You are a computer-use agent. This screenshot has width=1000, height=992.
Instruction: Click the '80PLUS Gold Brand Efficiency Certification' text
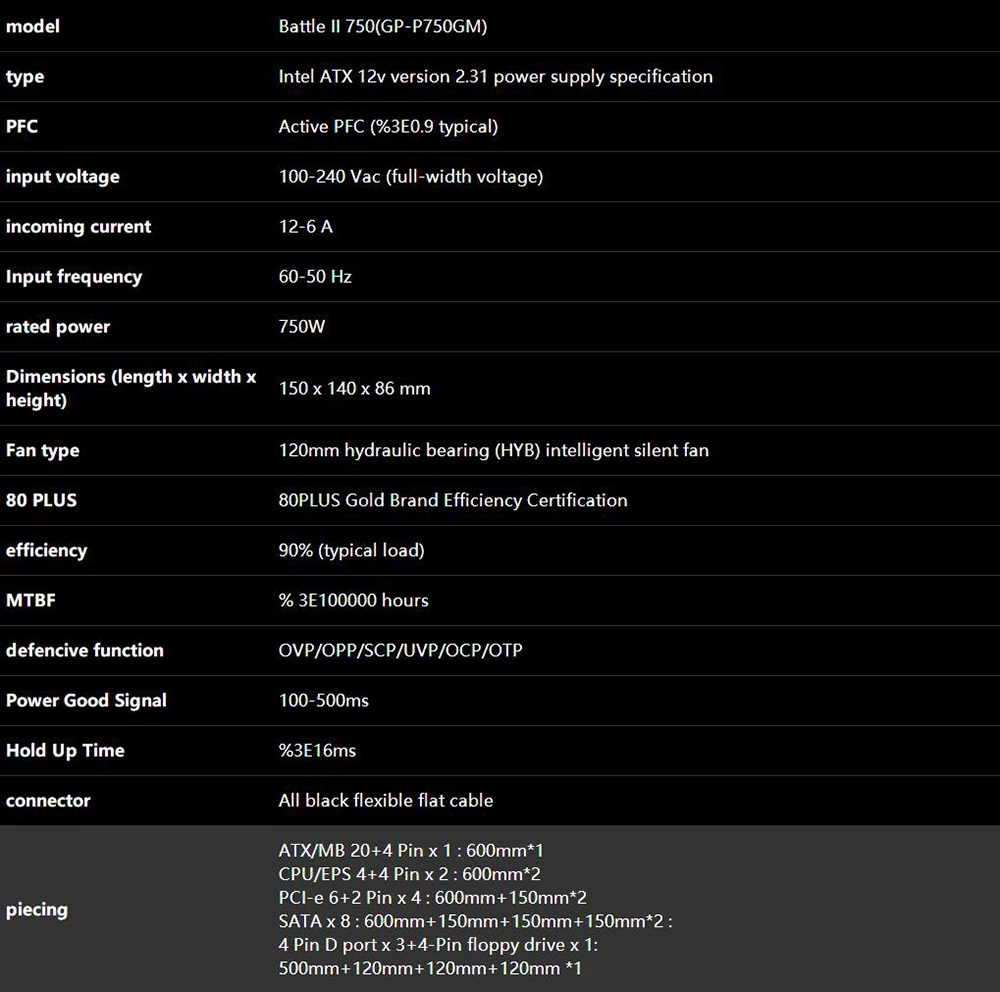pyautogui.click(x=453, y=500)
